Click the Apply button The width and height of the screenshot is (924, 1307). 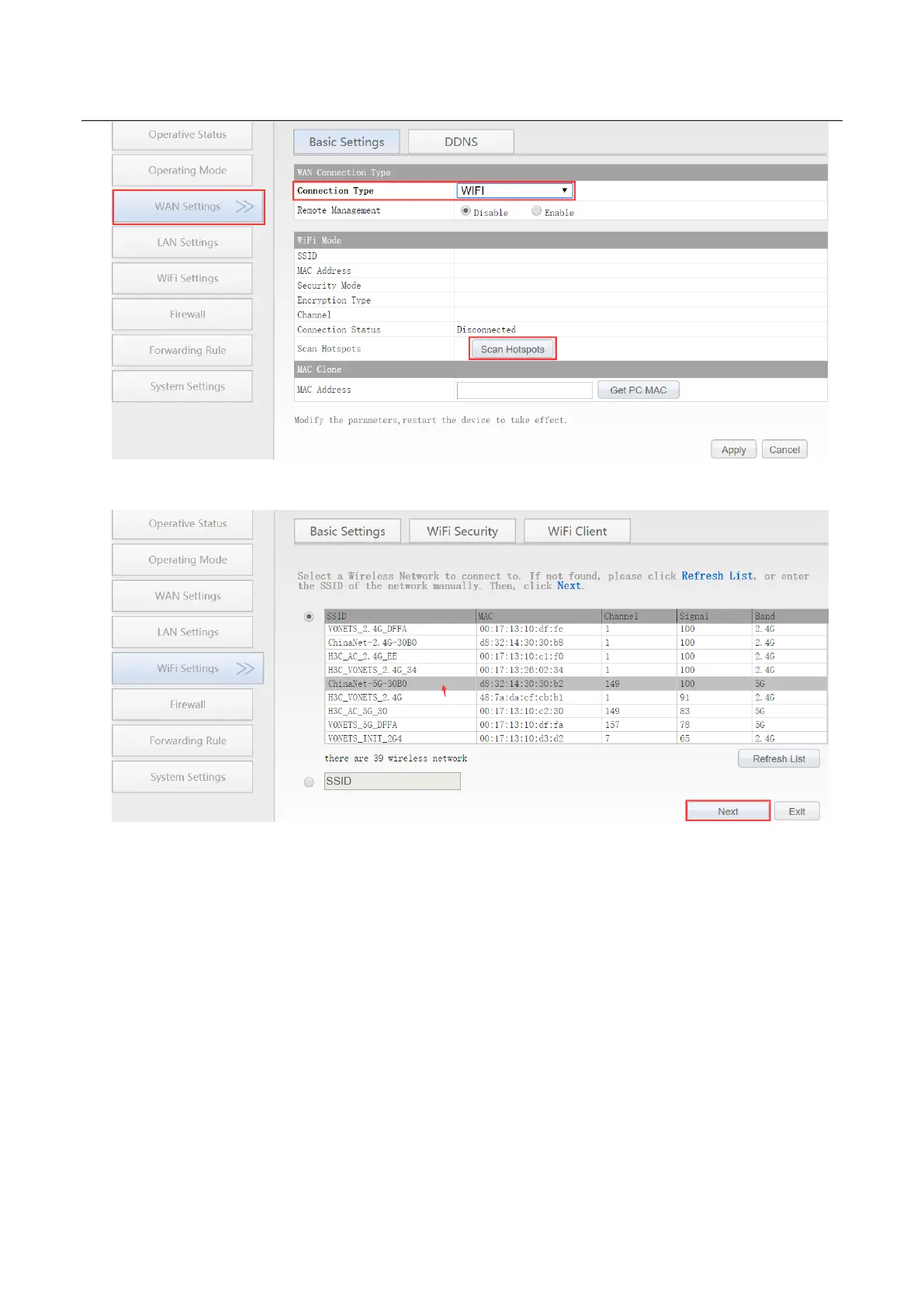point(734,450)
